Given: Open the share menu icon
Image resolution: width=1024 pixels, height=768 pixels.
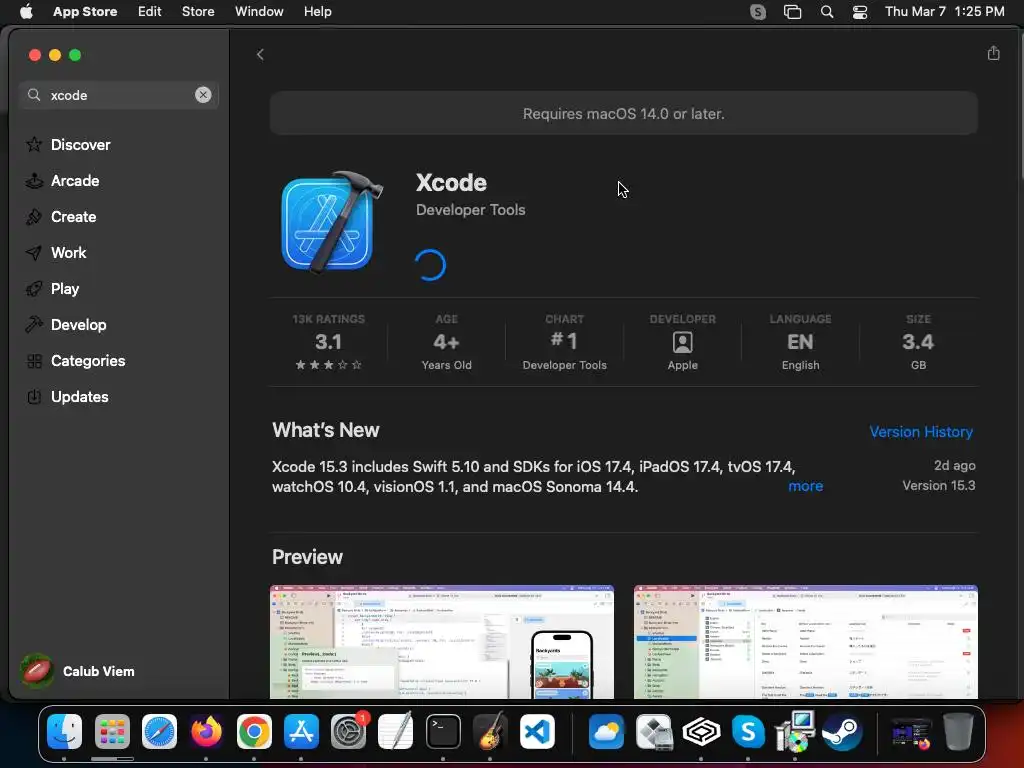Looking at the screenshot, I should [993, 54].
